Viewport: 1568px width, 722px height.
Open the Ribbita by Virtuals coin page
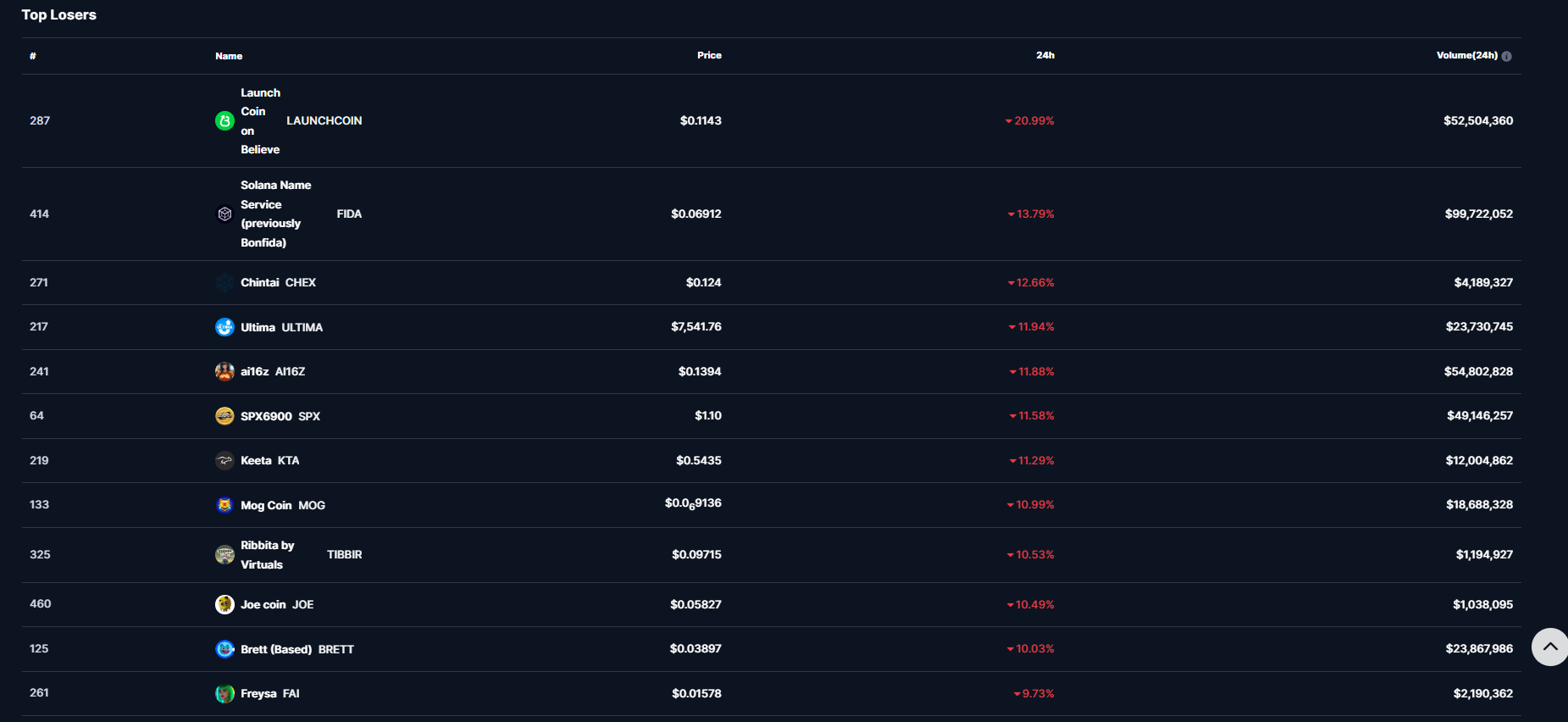[x=267, y=555]
